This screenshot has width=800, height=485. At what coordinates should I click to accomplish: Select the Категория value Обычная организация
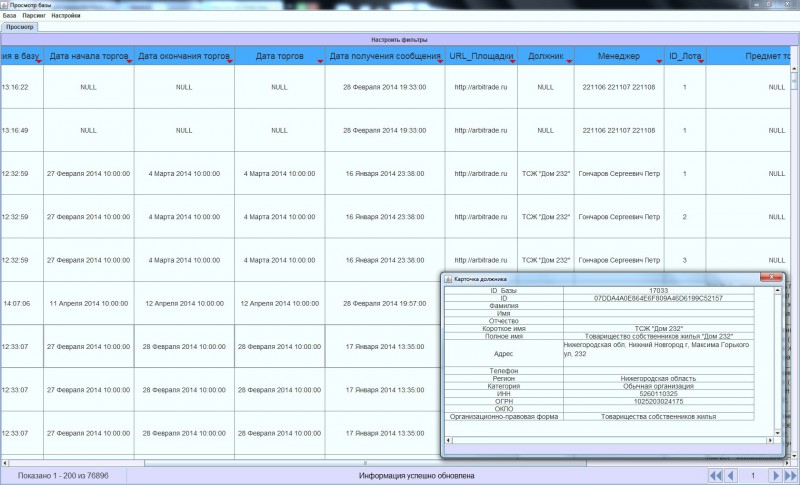point(658,386)
